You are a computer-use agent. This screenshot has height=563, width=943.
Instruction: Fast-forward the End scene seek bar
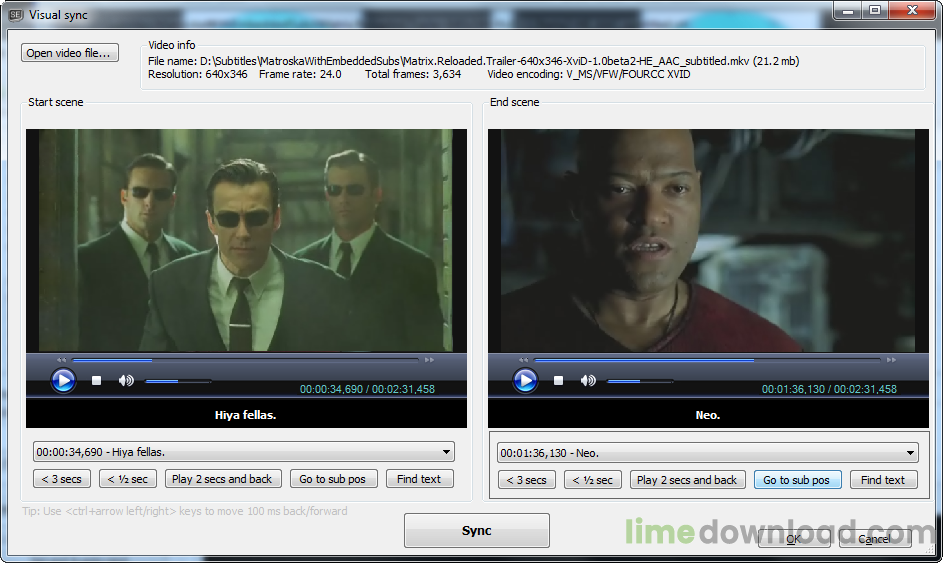point(891,360)
